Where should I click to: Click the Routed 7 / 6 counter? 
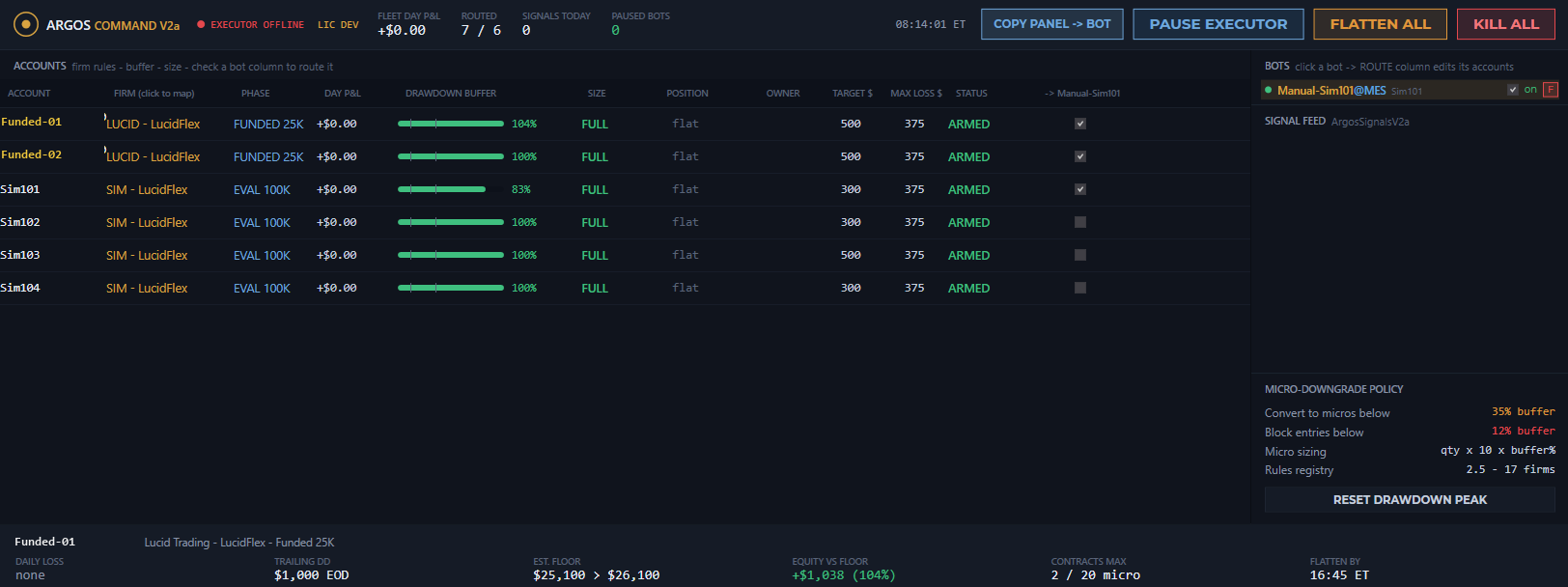[x=481, y=30]
